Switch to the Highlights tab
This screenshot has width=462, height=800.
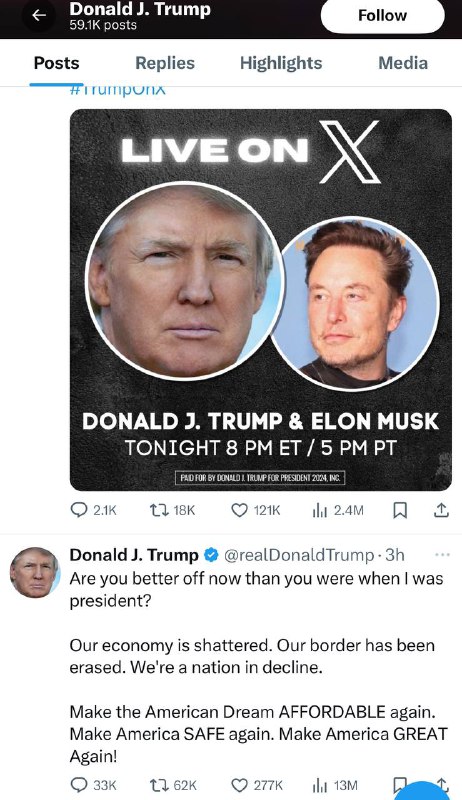[281, 63]
